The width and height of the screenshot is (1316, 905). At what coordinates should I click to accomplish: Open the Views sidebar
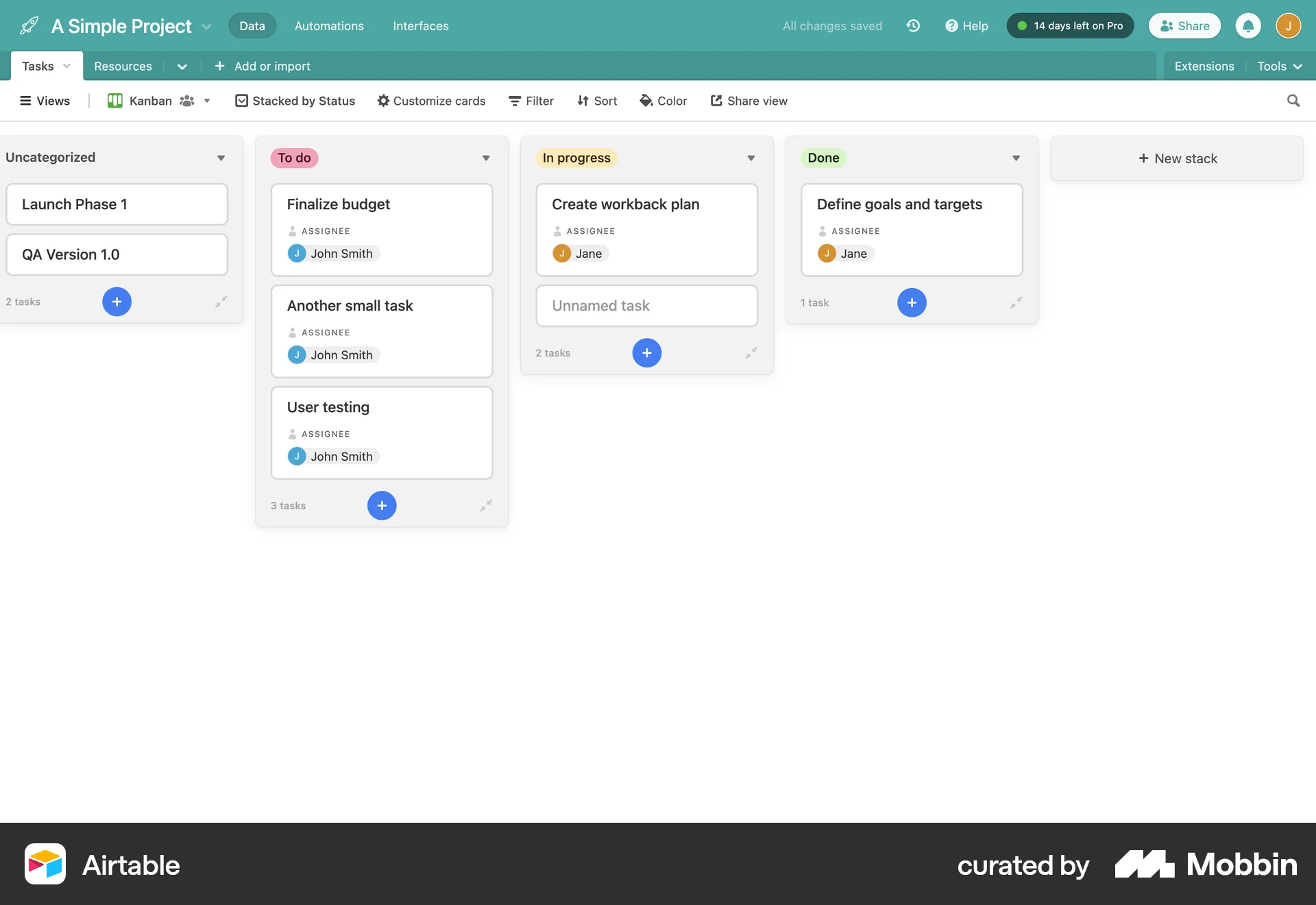click(x=44, y=101)
